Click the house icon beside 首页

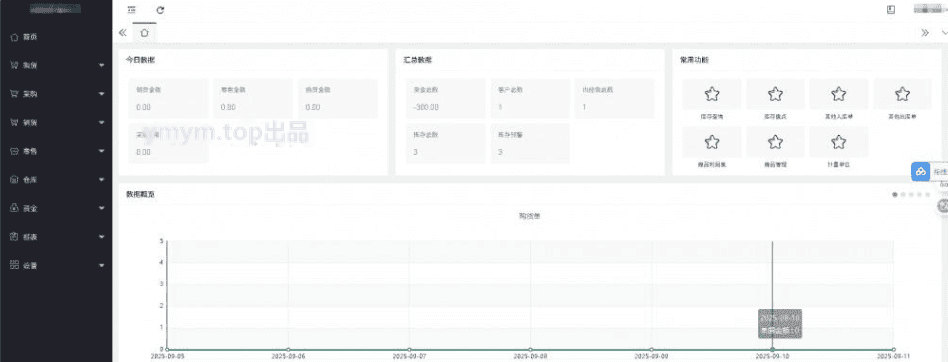click(x=15, y=37)
